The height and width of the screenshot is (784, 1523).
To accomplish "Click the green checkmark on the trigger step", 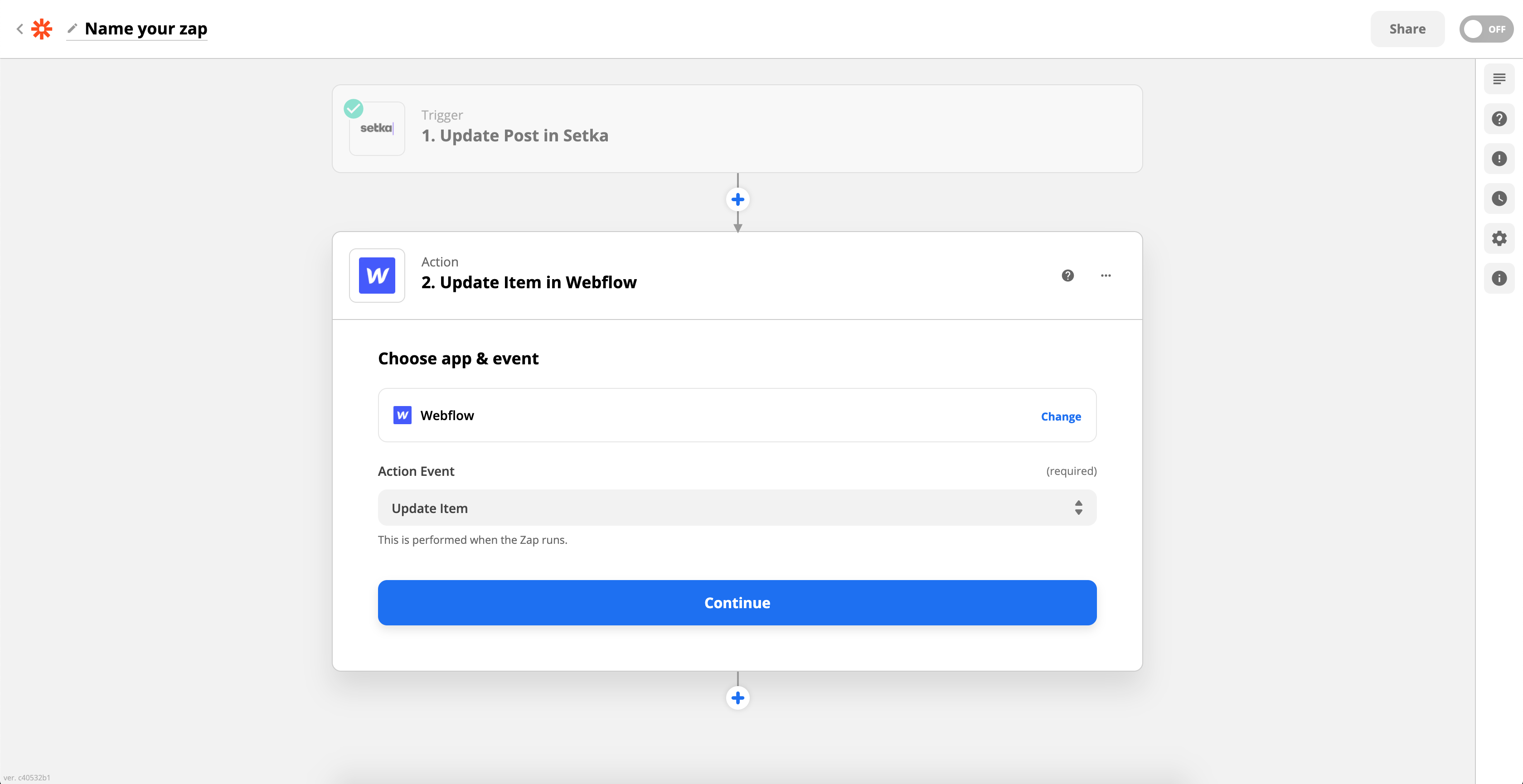I will 354,108.
